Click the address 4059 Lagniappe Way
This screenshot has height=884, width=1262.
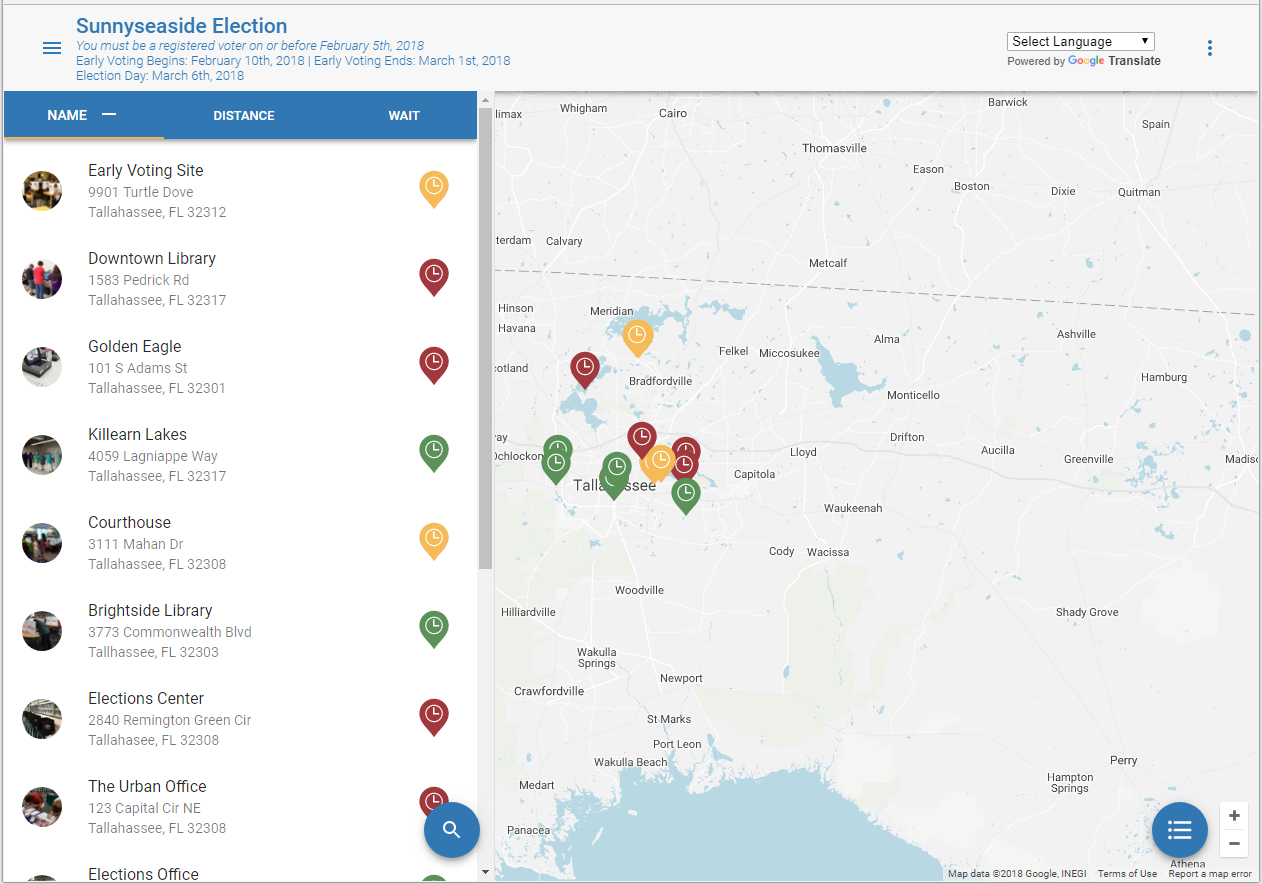(x=153, y=456)
